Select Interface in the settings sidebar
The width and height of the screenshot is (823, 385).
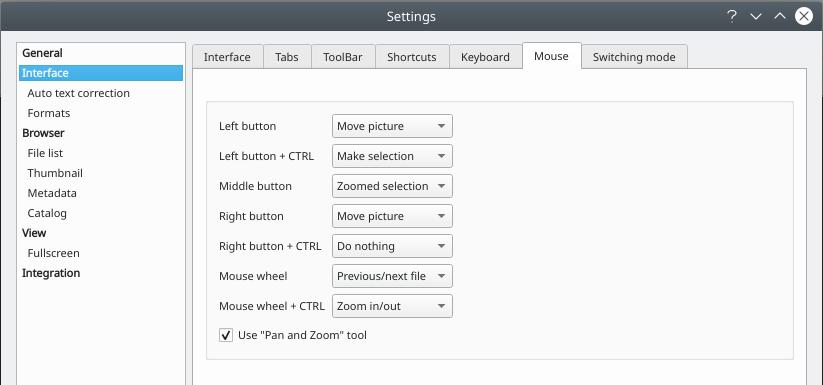click(101, 73)
